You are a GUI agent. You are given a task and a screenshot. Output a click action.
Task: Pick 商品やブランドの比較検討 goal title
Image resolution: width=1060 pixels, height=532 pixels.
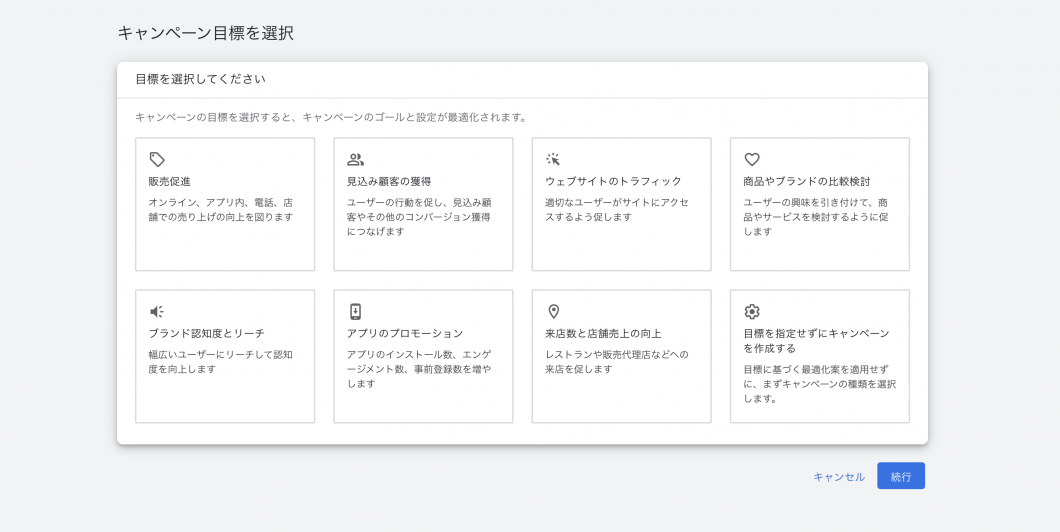pyautogui.click(x=806, y=182)
